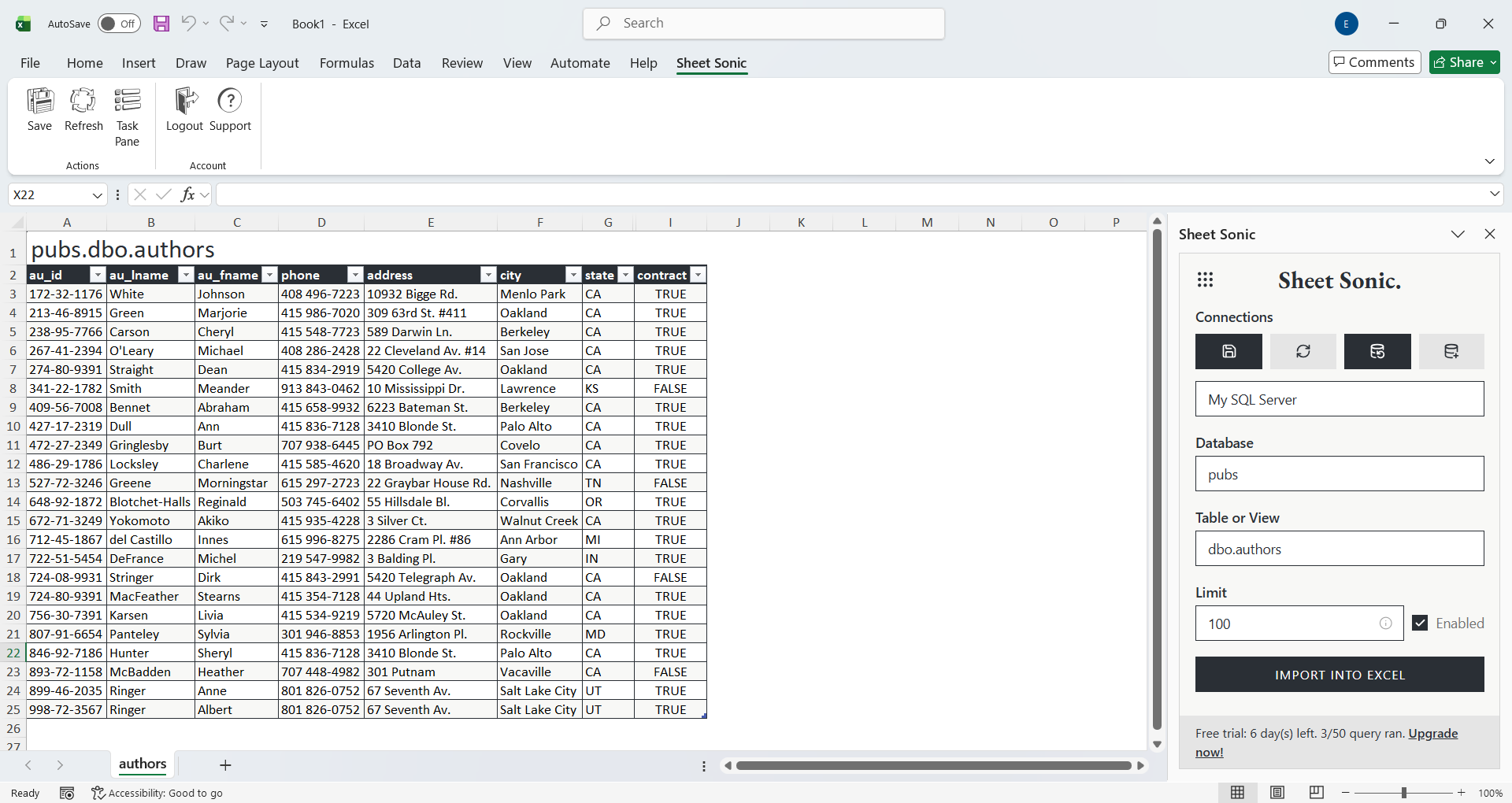Open Customize Quick Access Toolbar dropdown
Viewport: 1512px width, 803px height.
click(265, 24)
